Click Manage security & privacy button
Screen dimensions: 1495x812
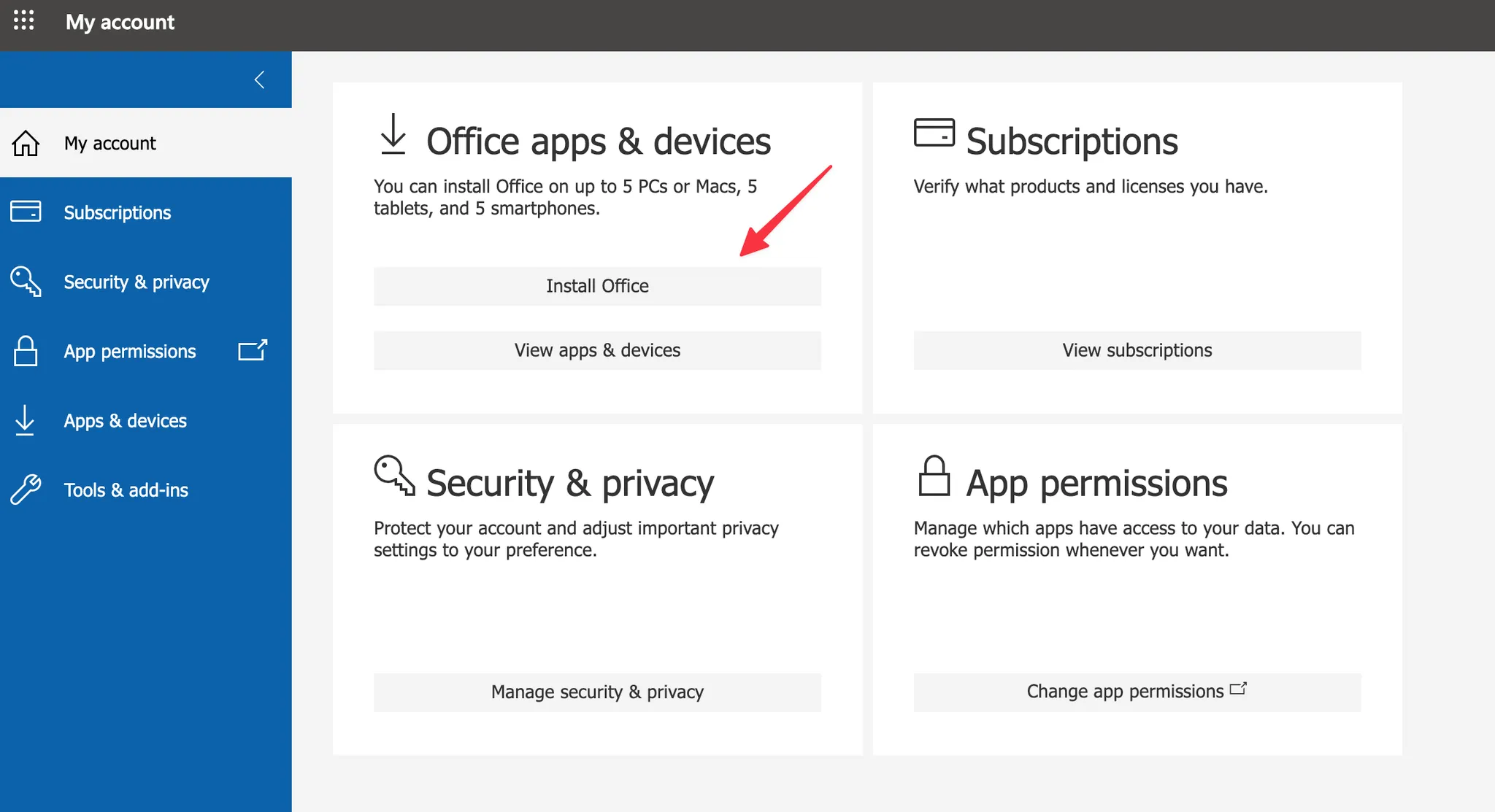(597, 692)
